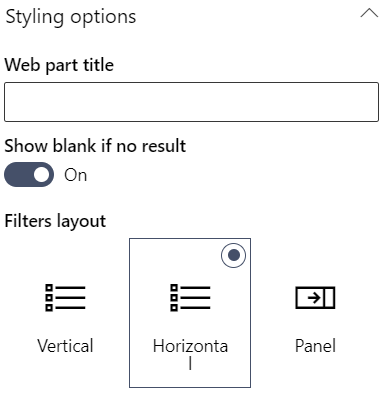384x394 pixels.
Task: Click the Show blank if no result label
Action: 95,146
